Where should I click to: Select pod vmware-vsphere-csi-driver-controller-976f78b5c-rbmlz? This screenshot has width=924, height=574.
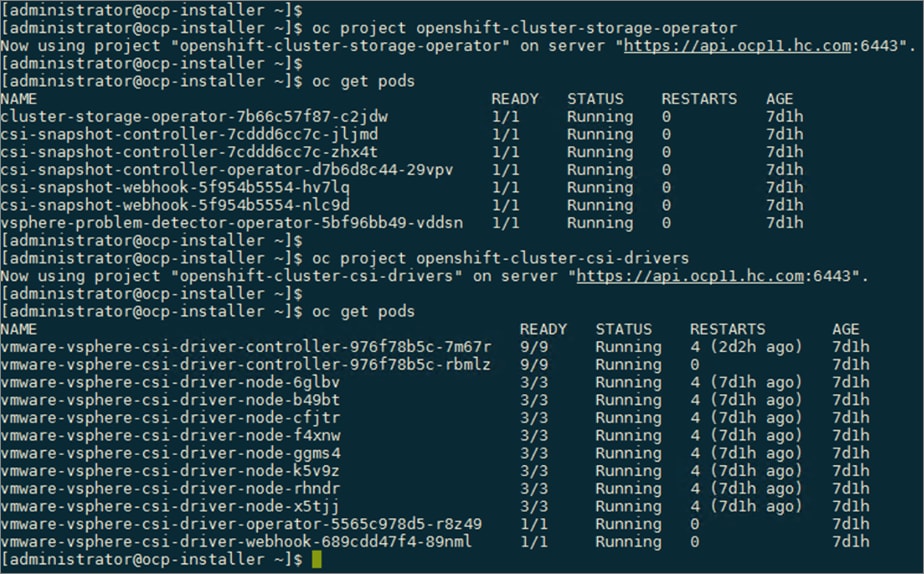[x=246, y=364]
